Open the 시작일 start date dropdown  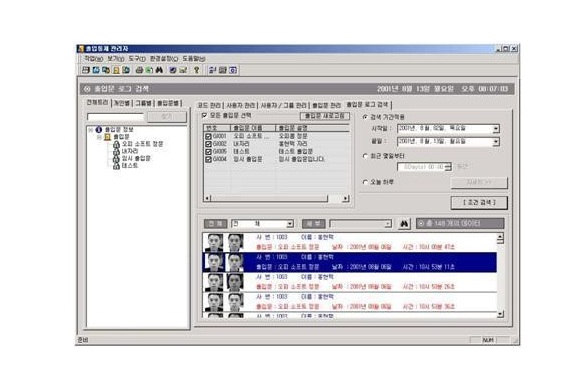tap(495, 129)
